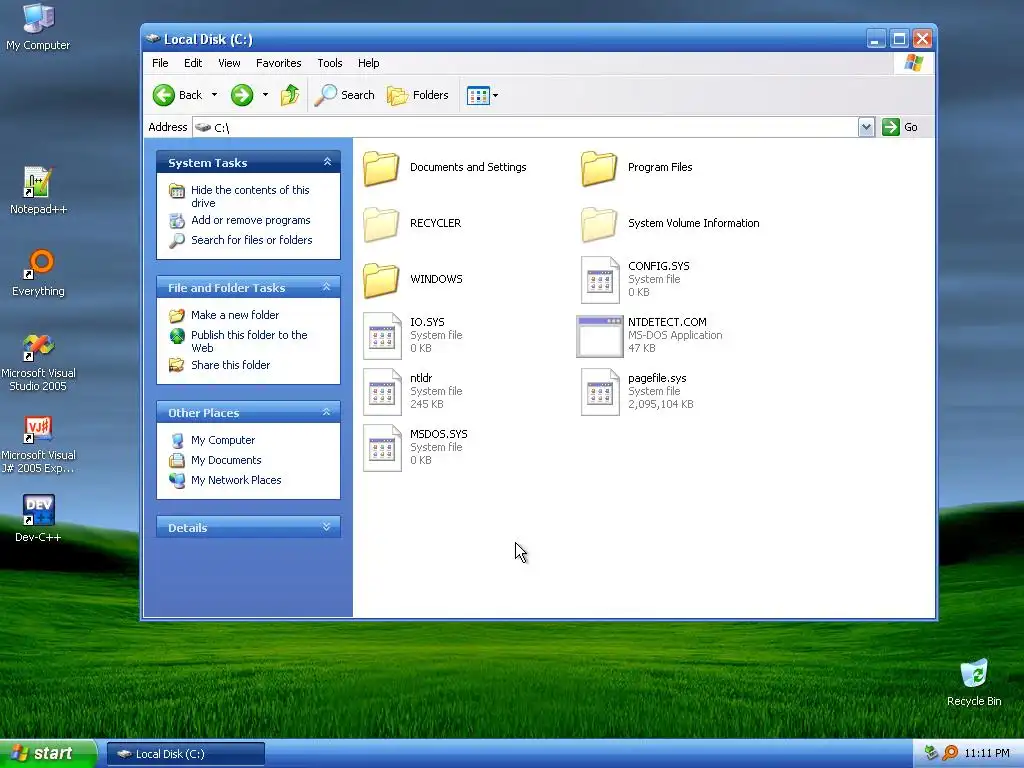Viewport: 1024px width, 768px height.
Task: Select Microsoft Visual J# 2005 Express shortcut
Action: point(38,429)
